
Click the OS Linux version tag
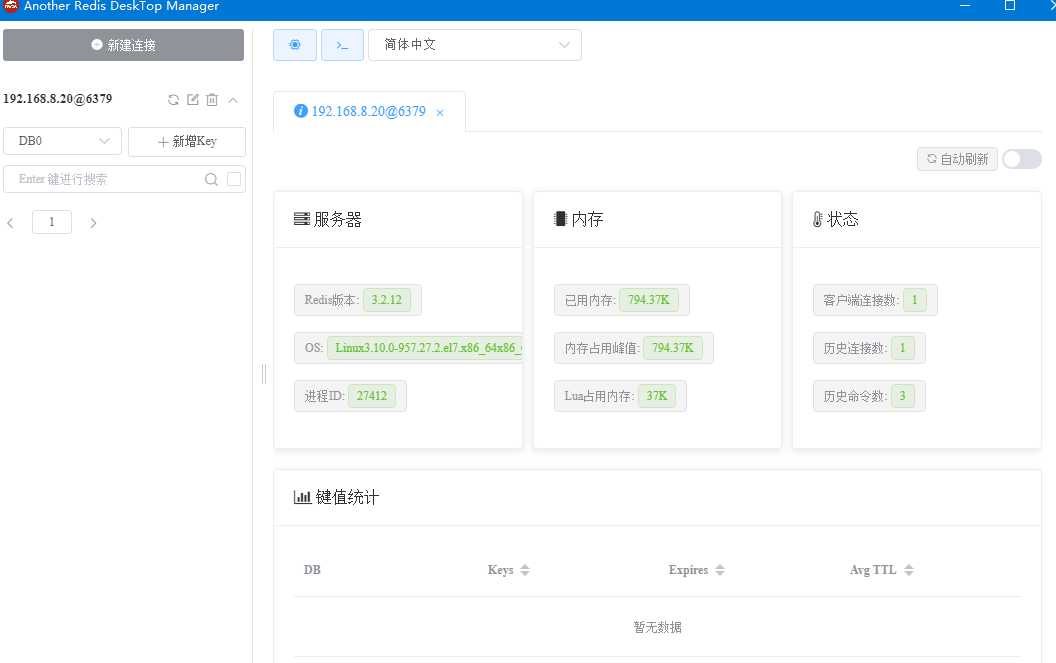pos(425,348)
